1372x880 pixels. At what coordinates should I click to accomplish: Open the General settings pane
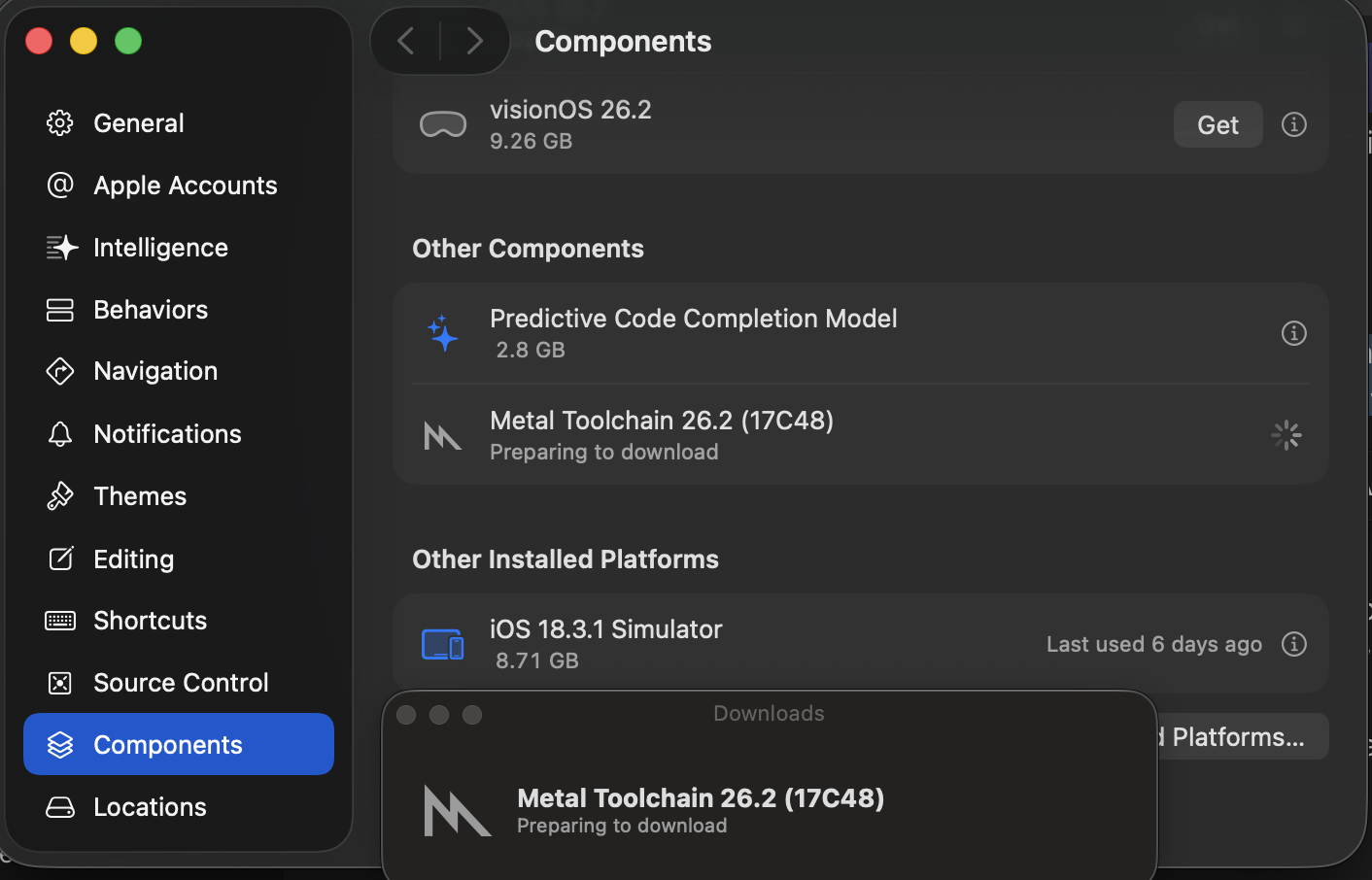[x=138, y=123]
